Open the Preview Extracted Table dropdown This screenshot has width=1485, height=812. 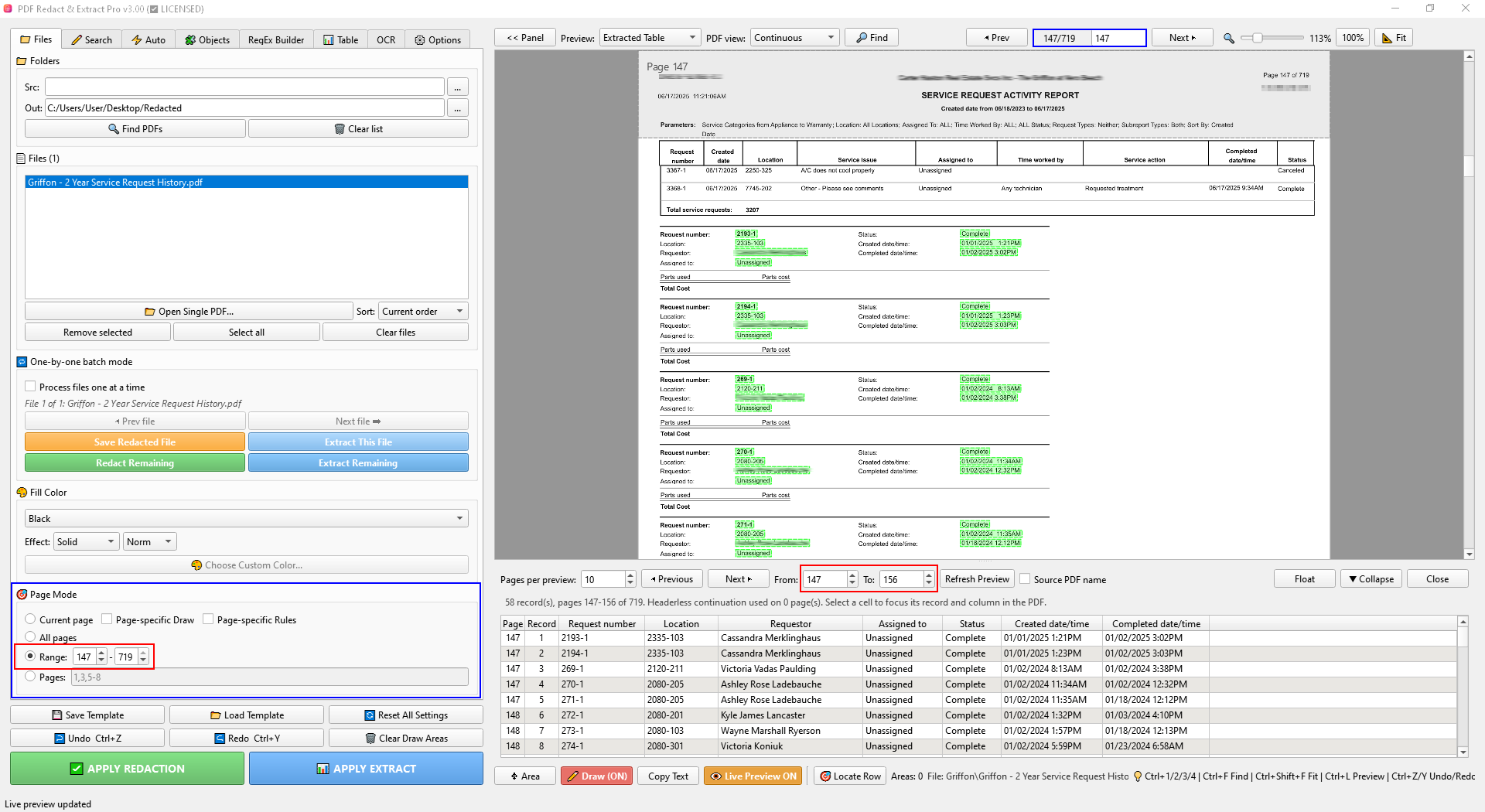click(650, 38)
